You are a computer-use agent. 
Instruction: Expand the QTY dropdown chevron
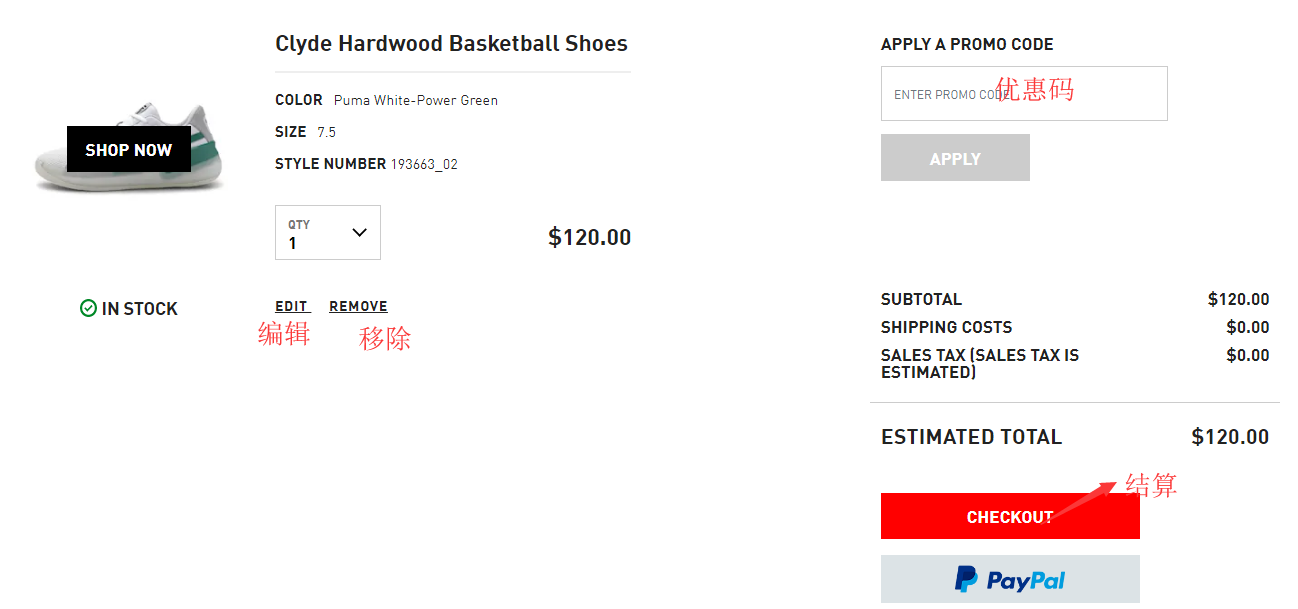[360, 232]
